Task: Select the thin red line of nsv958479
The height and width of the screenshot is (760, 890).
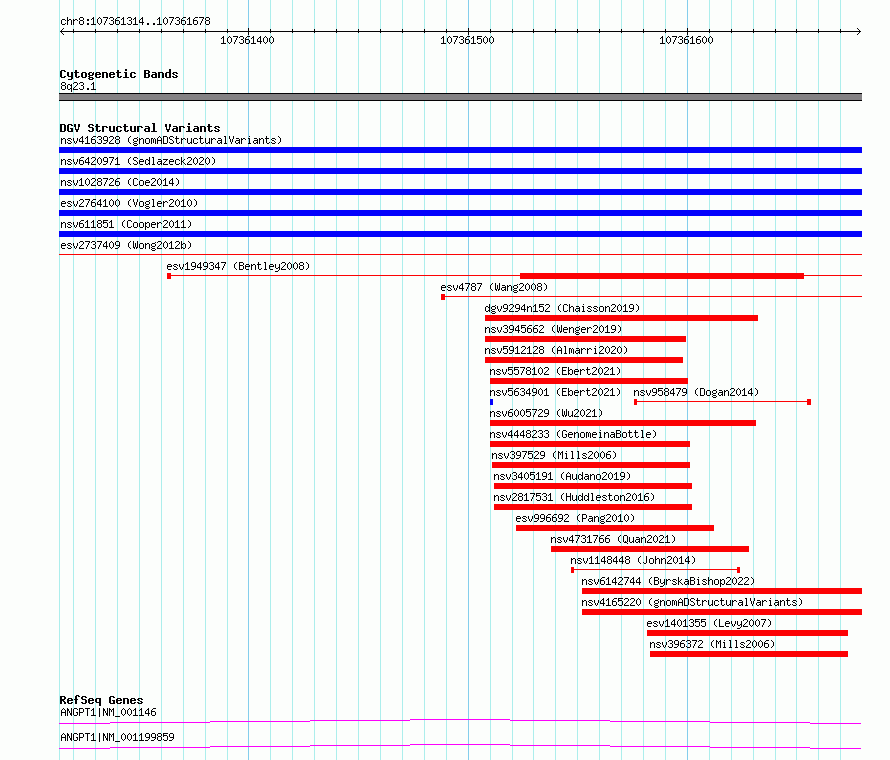Action: tap(722, 402)
